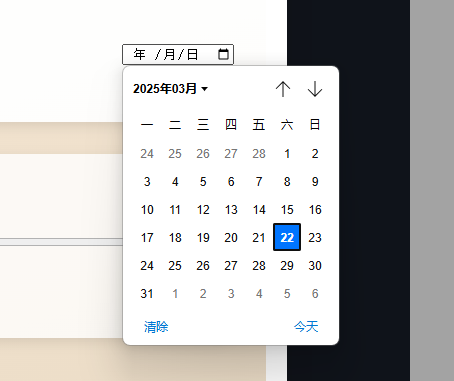Choose date 23 in the calendar
The image size is (454, 381).
(315, 238)
